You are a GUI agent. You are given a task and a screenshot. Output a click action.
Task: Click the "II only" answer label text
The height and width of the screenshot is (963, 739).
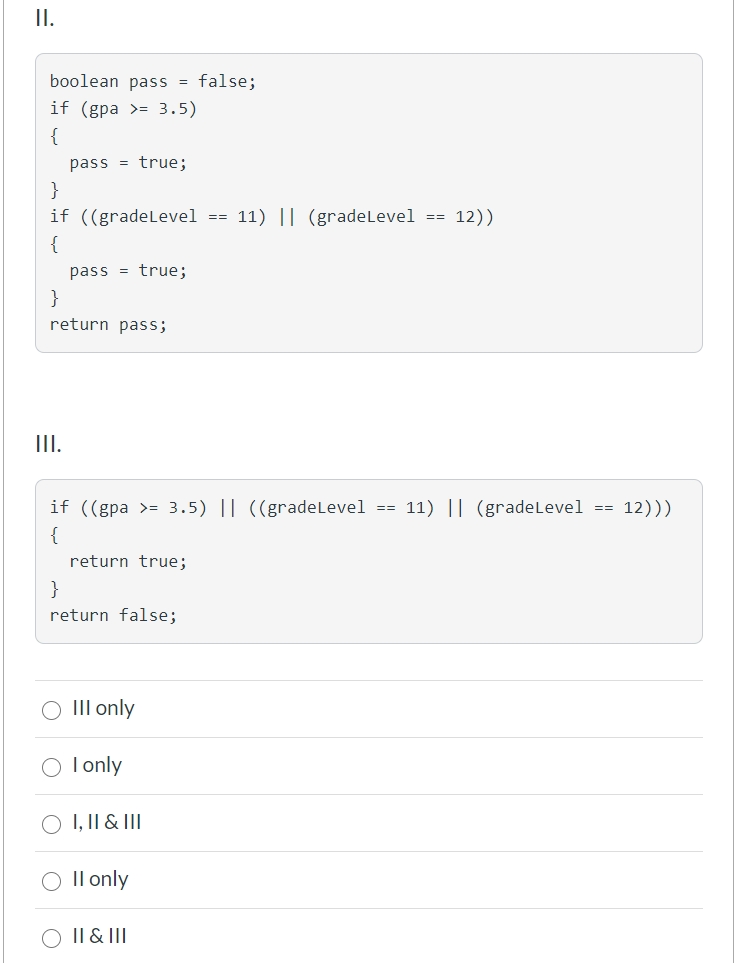coord(99,879)
